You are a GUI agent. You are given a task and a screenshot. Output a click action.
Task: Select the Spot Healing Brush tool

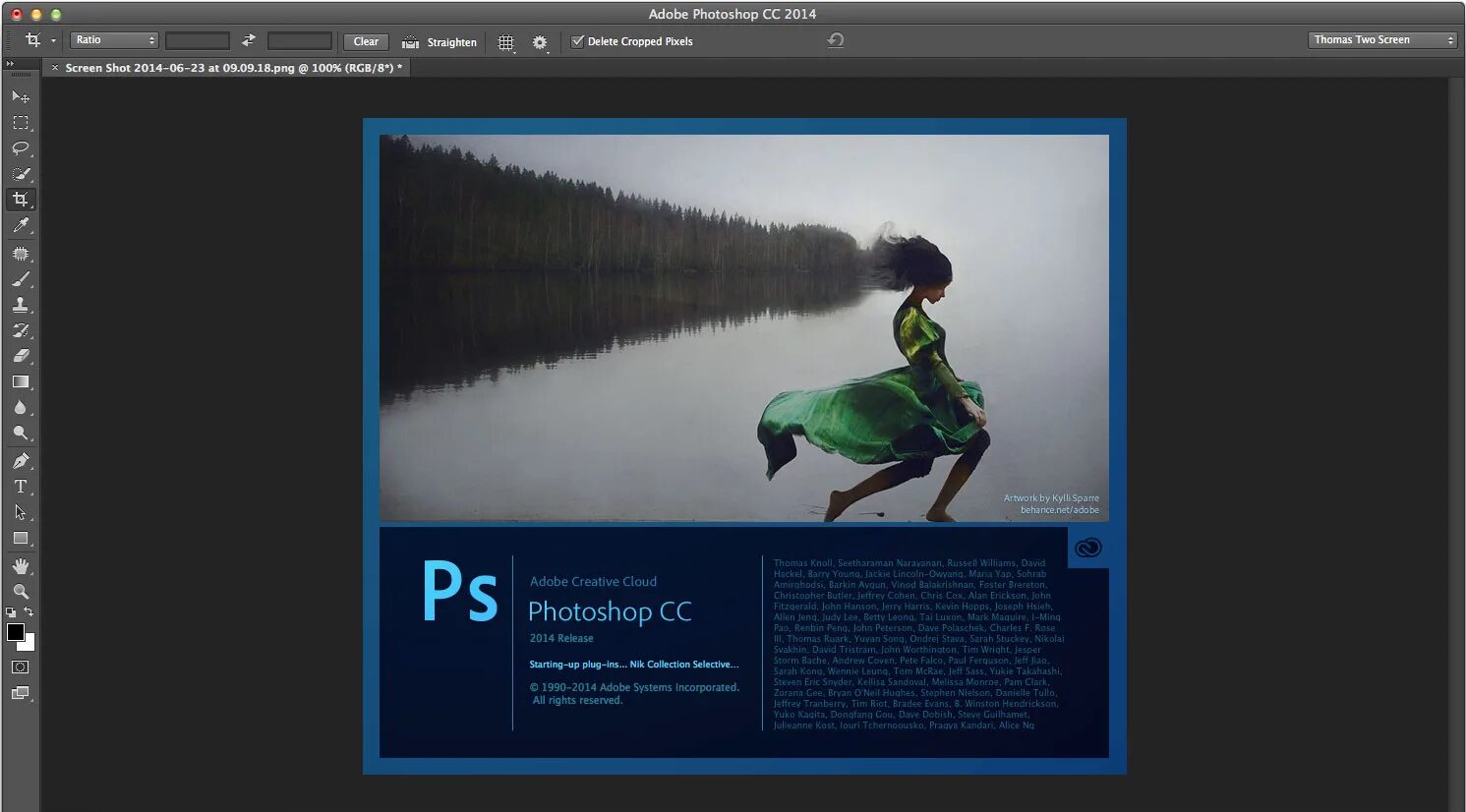tap(20, 254)
